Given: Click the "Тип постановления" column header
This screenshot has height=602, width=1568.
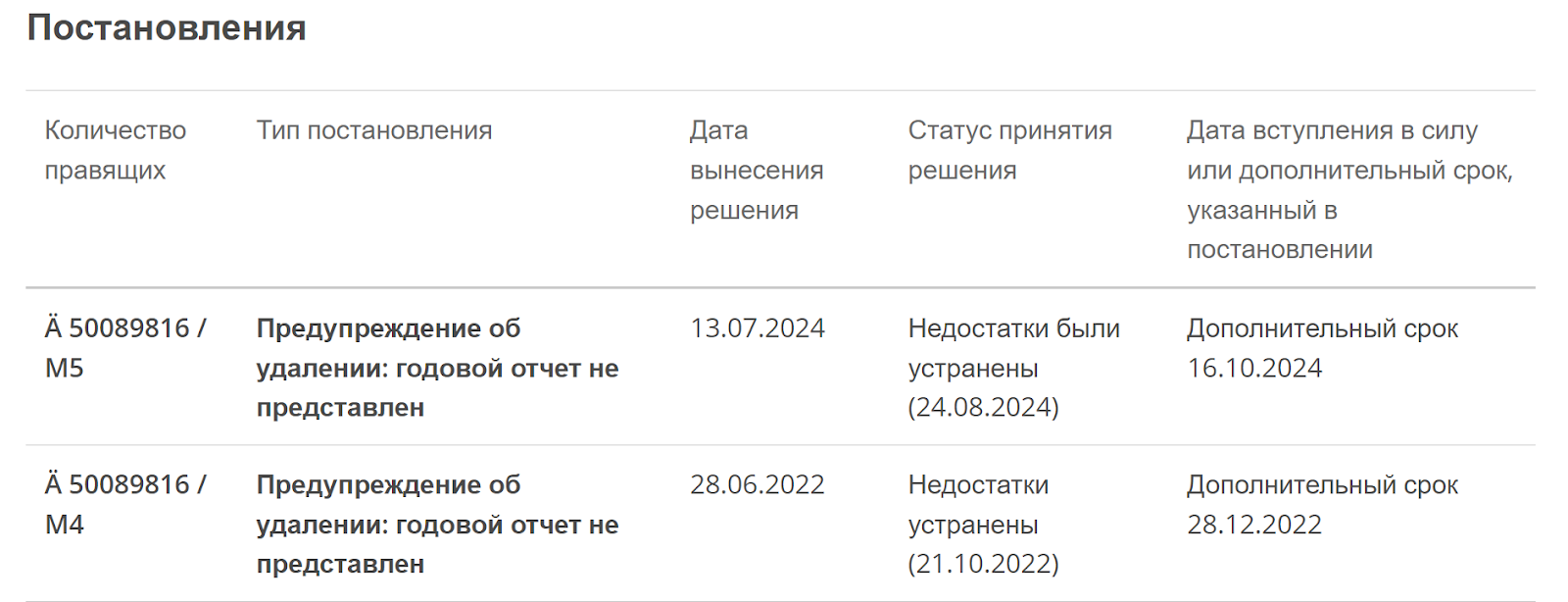Looking at the screenshot, I should pyautogui.click(x=374, y=130).
